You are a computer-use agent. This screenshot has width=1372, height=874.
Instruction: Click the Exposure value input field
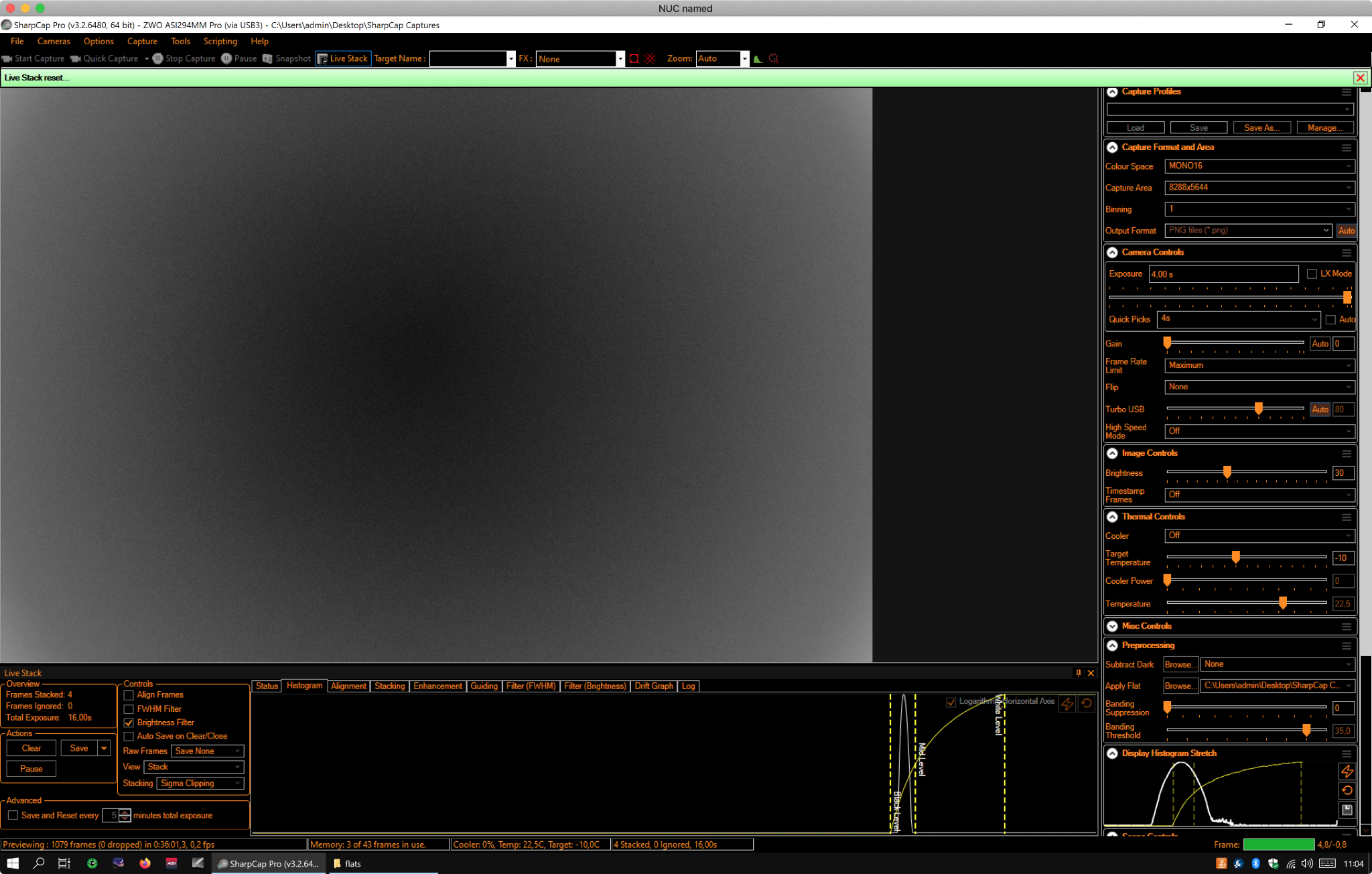(1224, 274)
